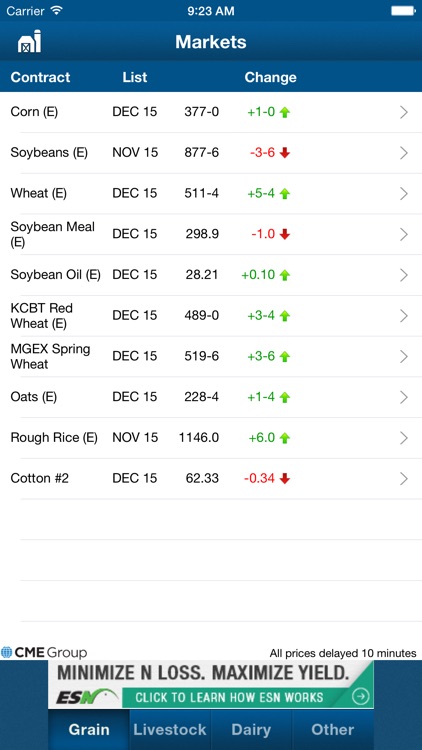This screenshot has width=422, height=750.
Task: Open the Other tab
Action: point(333,729)
